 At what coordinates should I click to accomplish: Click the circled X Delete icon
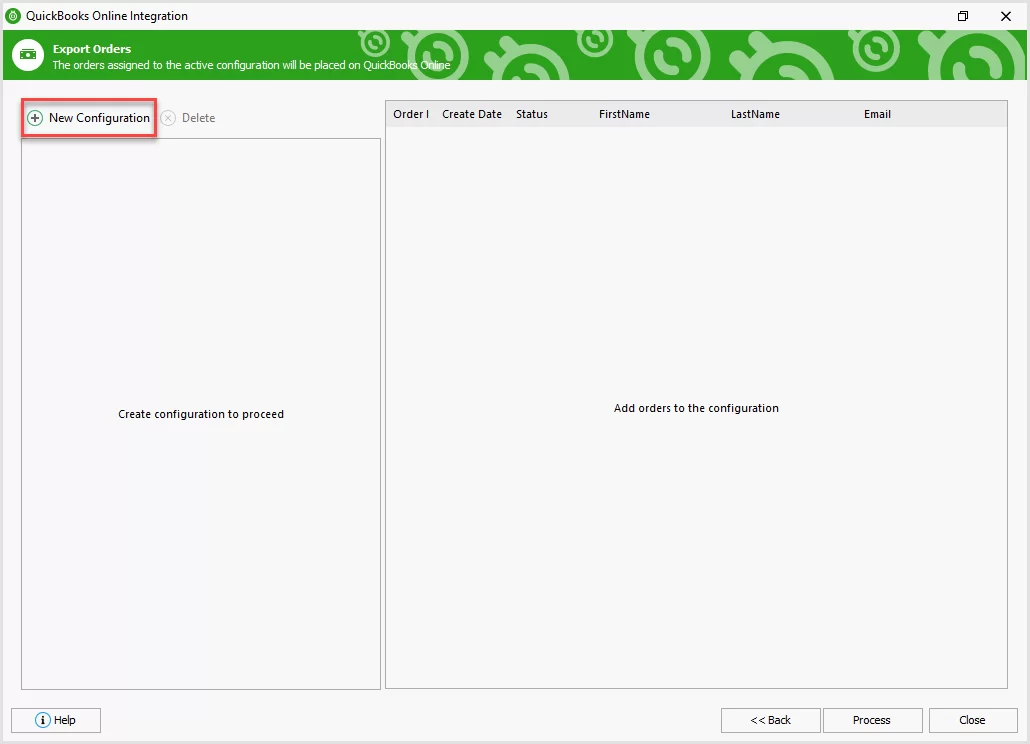(x=167, y=118)
